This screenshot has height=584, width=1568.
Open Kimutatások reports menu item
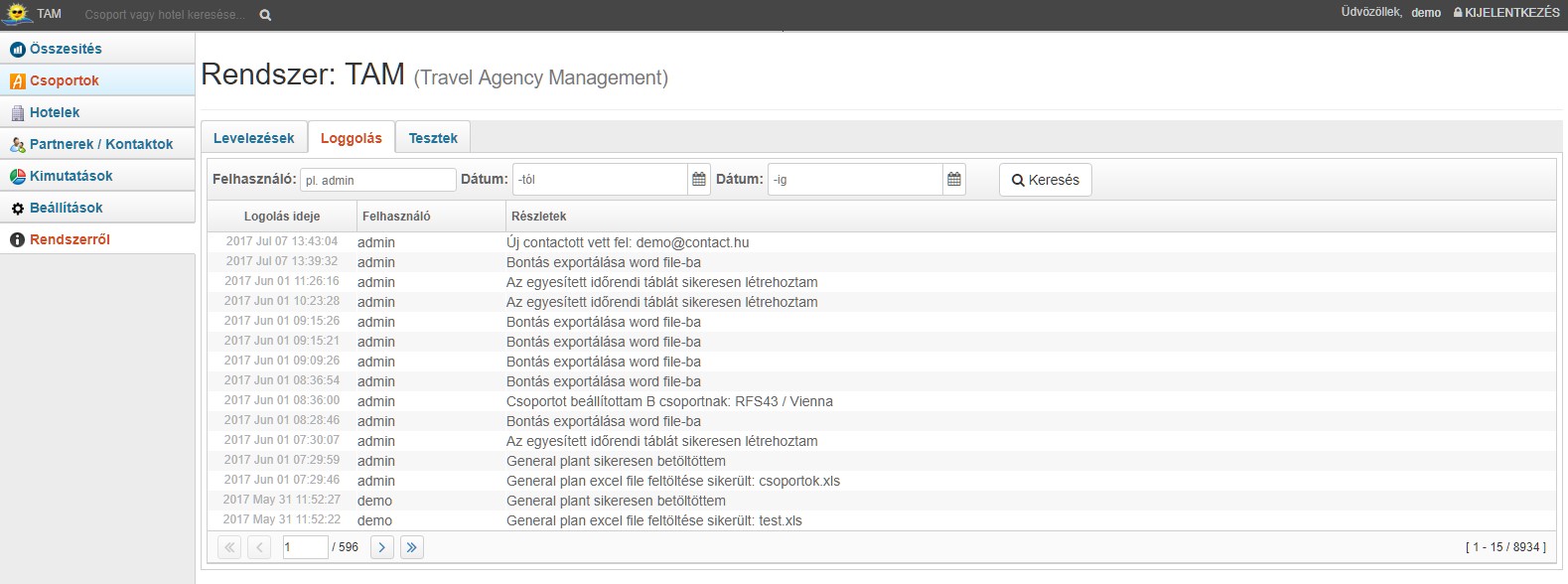pyautogui.click(x=71, y=176)
